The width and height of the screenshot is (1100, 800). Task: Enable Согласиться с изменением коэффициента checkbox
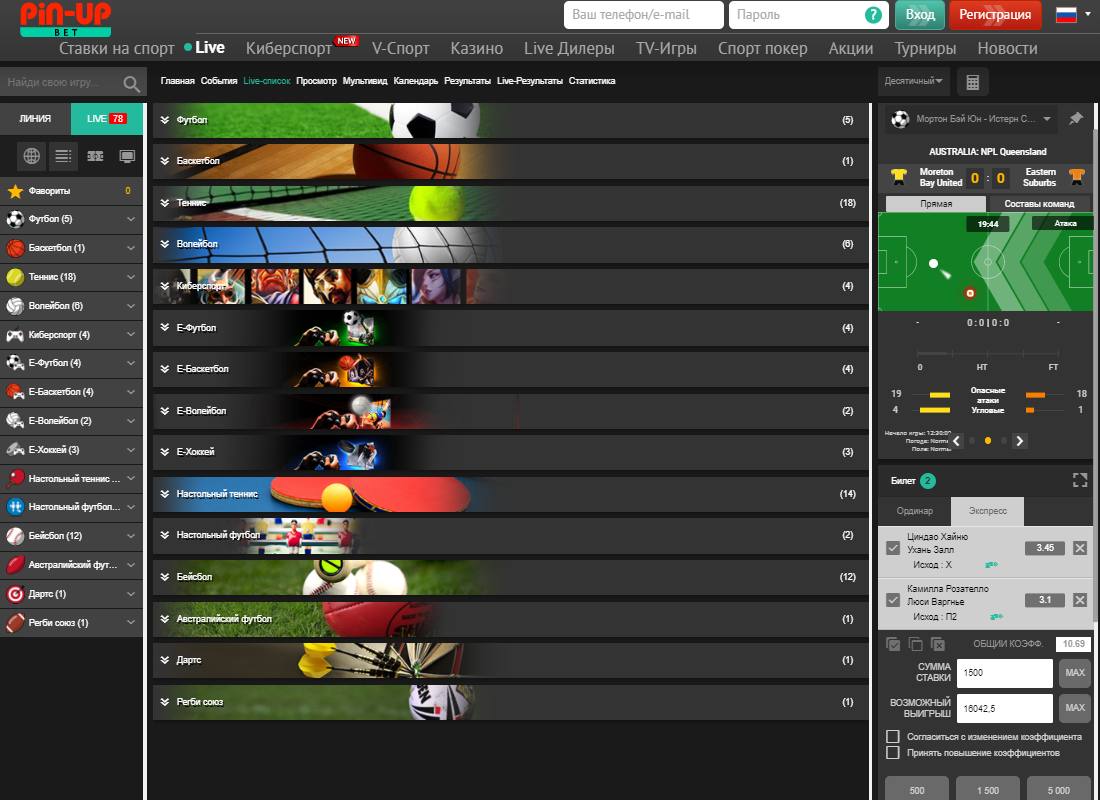point(893,737)
